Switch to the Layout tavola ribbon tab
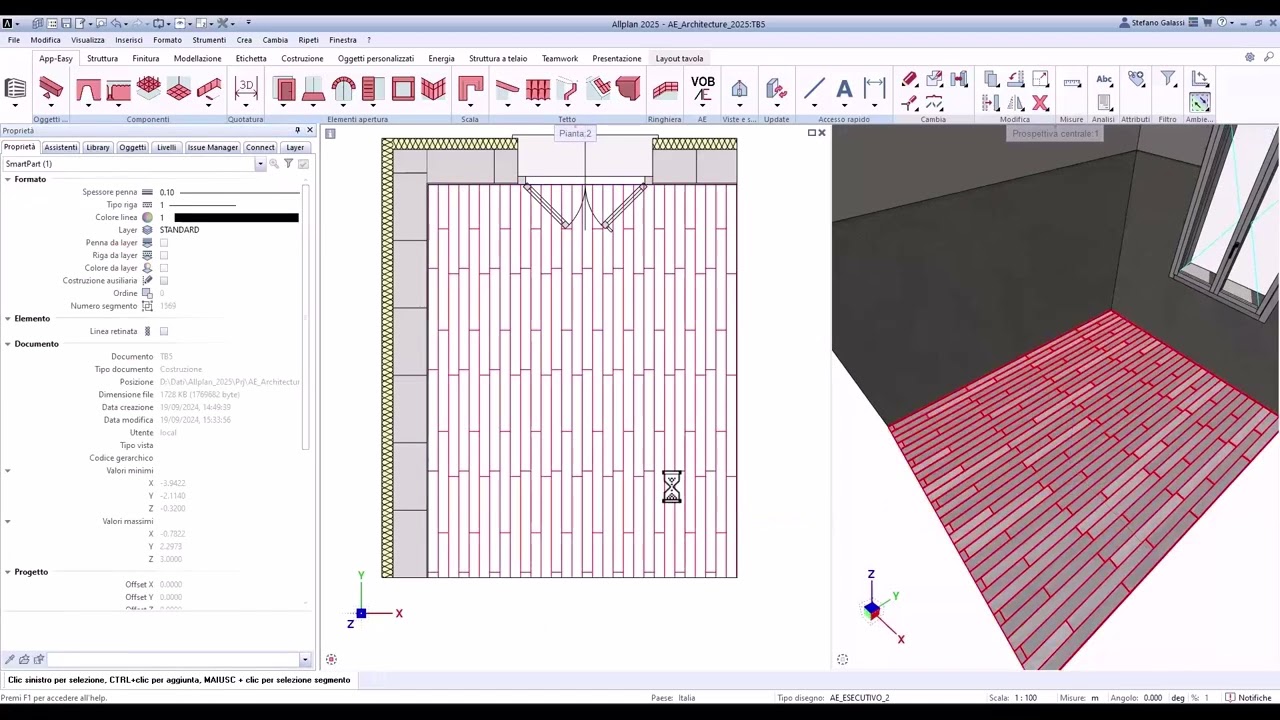 pos(679,58)
